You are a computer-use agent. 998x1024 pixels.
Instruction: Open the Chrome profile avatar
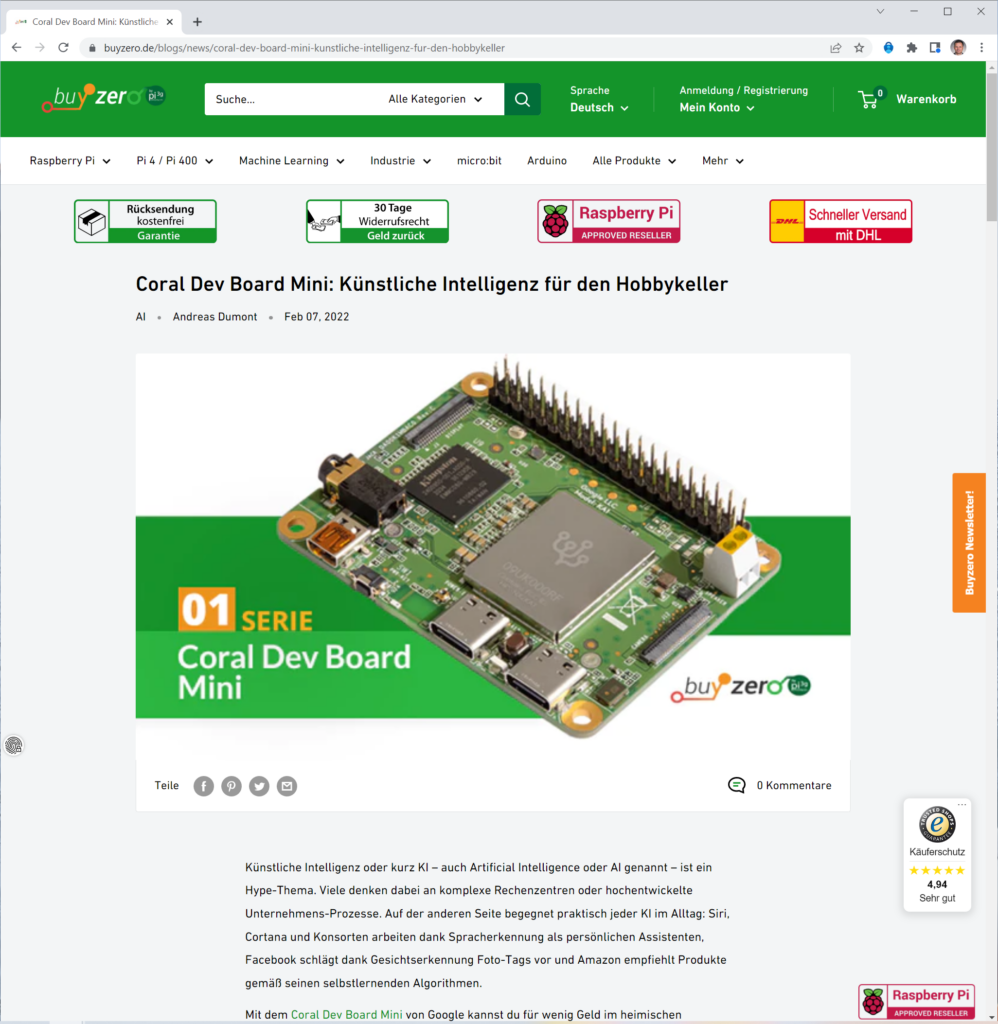[x=958, y=48]
